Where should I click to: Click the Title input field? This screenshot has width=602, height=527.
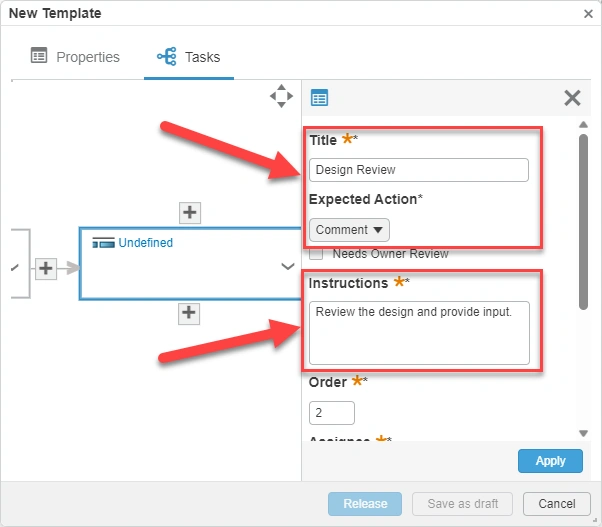pos(418,170)
